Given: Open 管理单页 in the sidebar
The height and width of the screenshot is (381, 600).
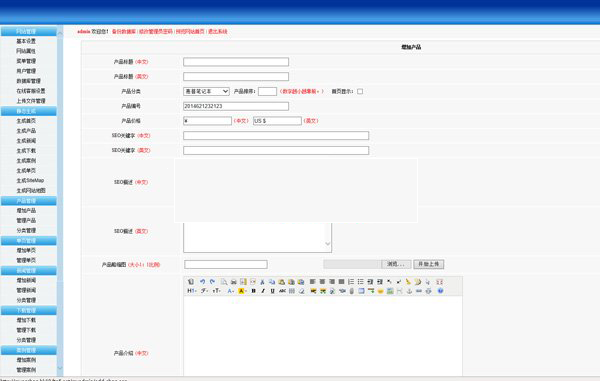Looking at the screenshot, I should (26, 260).
